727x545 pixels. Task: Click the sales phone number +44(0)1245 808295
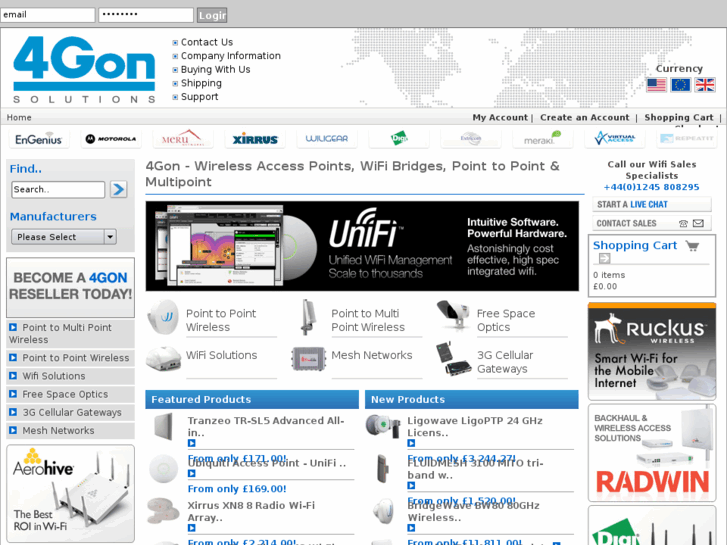tap(651, 187)
